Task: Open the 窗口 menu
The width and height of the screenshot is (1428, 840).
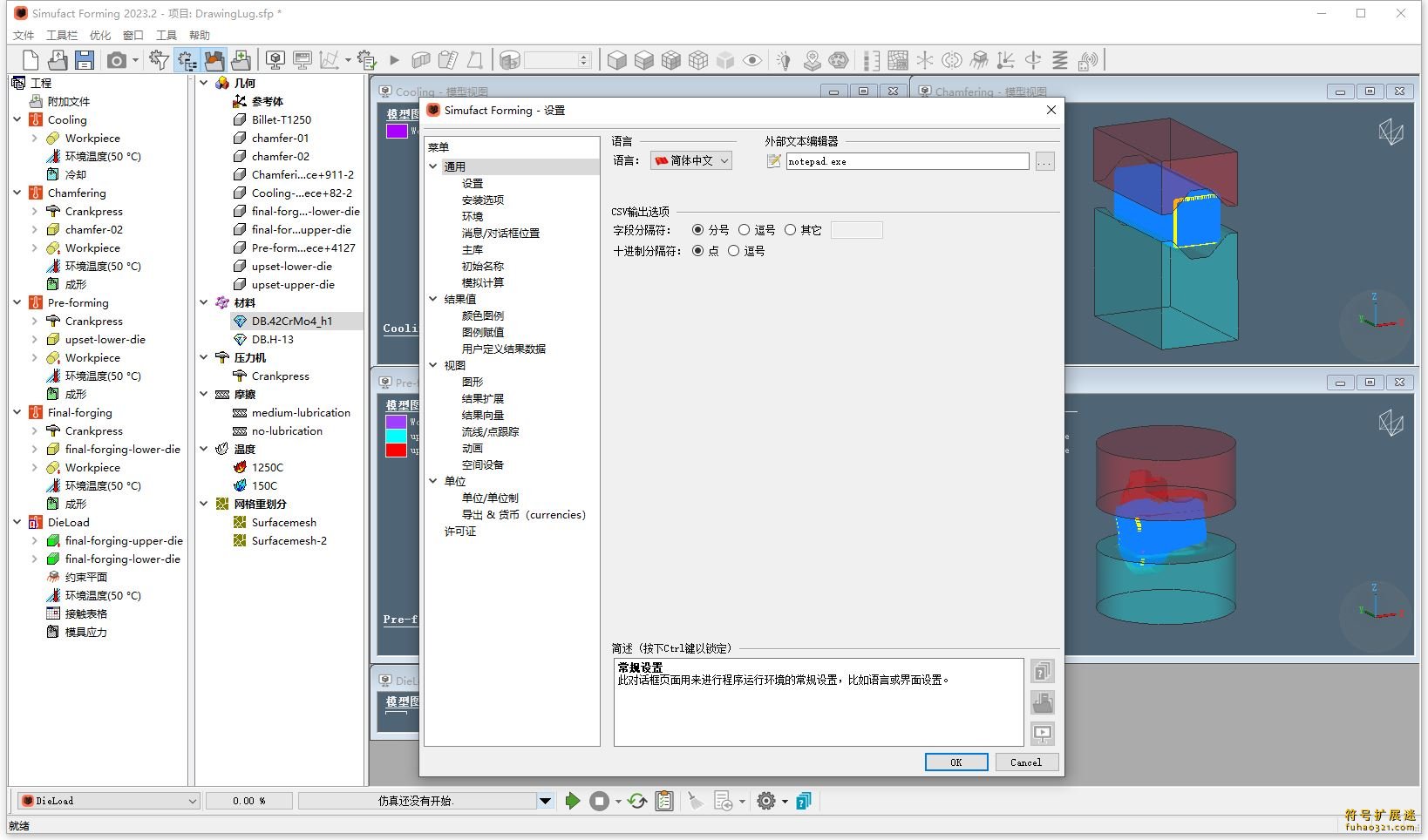Action: pos(133,35)
